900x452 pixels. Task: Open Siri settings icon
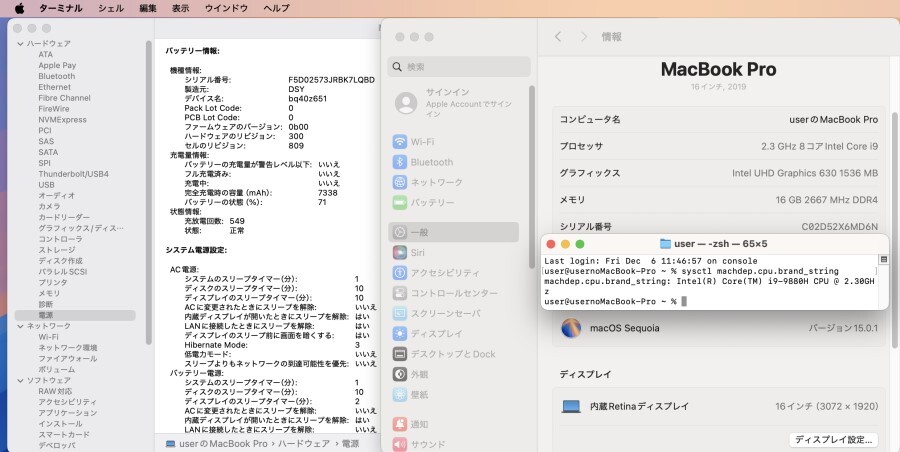pos(400,253)
